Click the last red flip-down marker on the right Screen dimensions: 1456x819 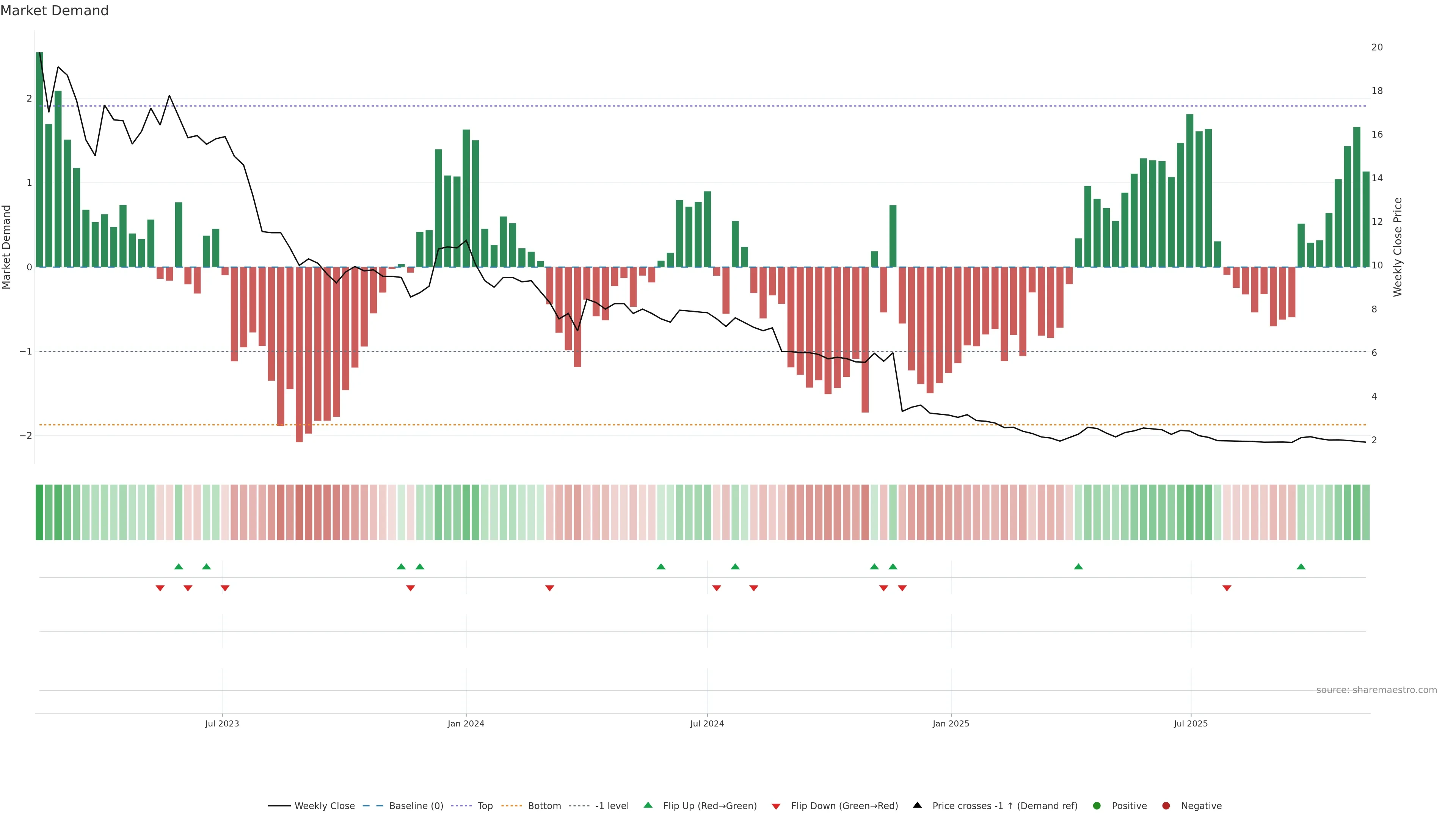(x=1227, y=588)
